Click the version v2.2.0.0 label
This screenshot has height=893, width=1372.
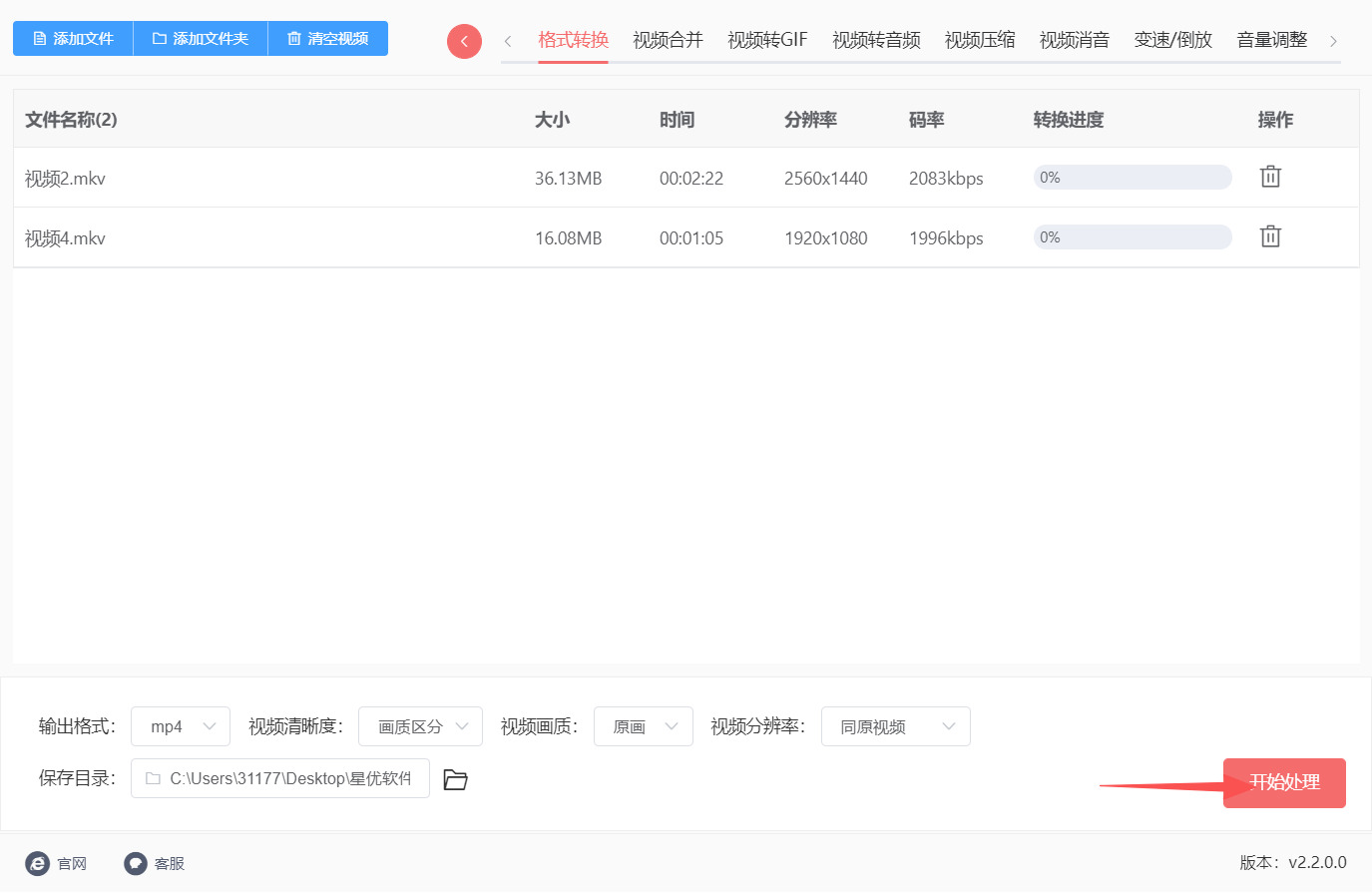point(1293,862)
